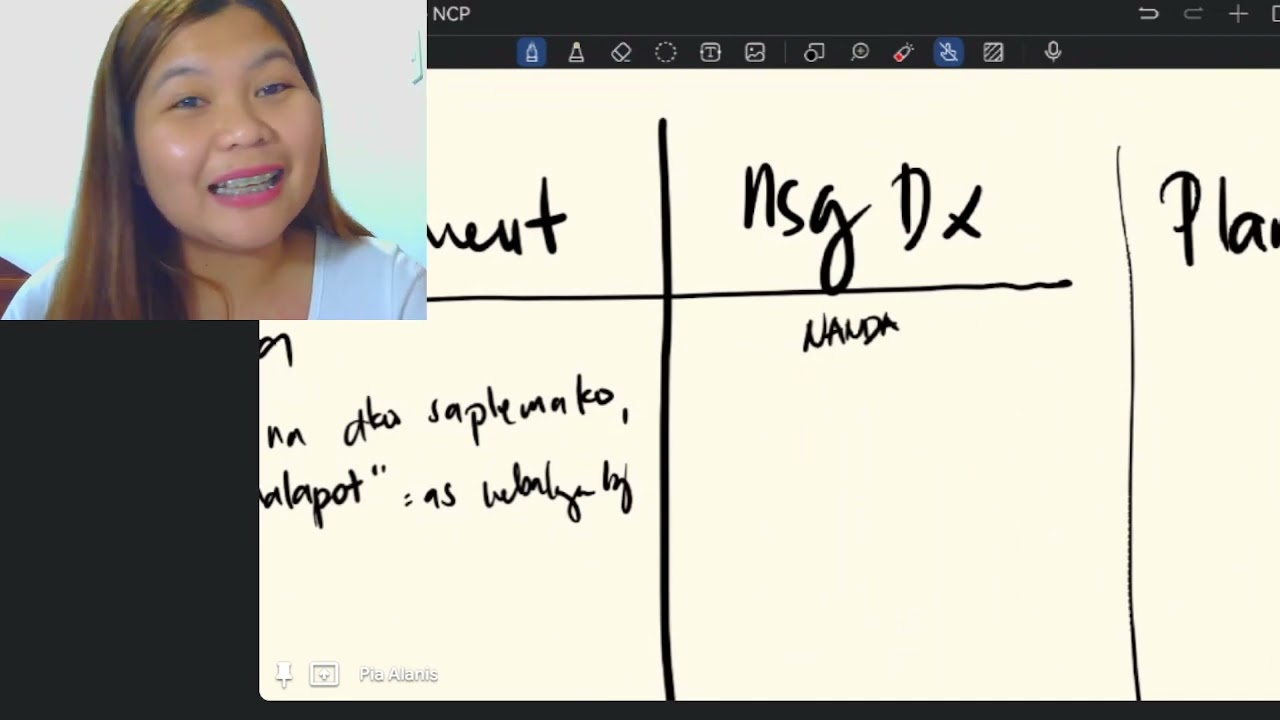This screenshot has height=720, width=1280.
Task: Click the Pia Alanis participant name
Action: point(398,675)
